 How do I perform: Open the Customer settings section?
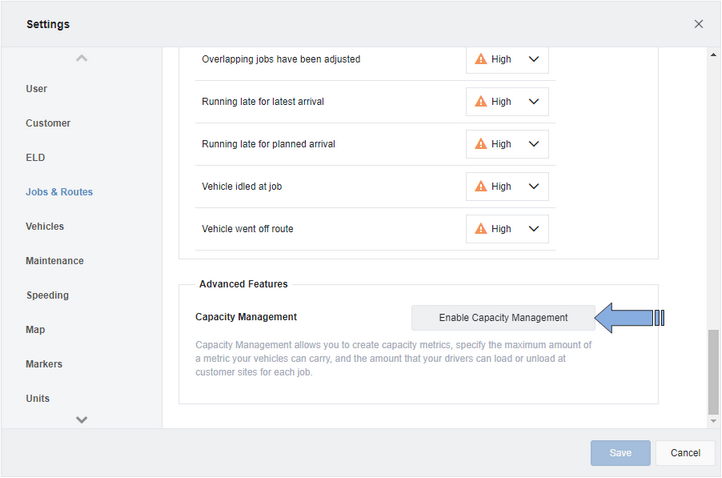48,123
